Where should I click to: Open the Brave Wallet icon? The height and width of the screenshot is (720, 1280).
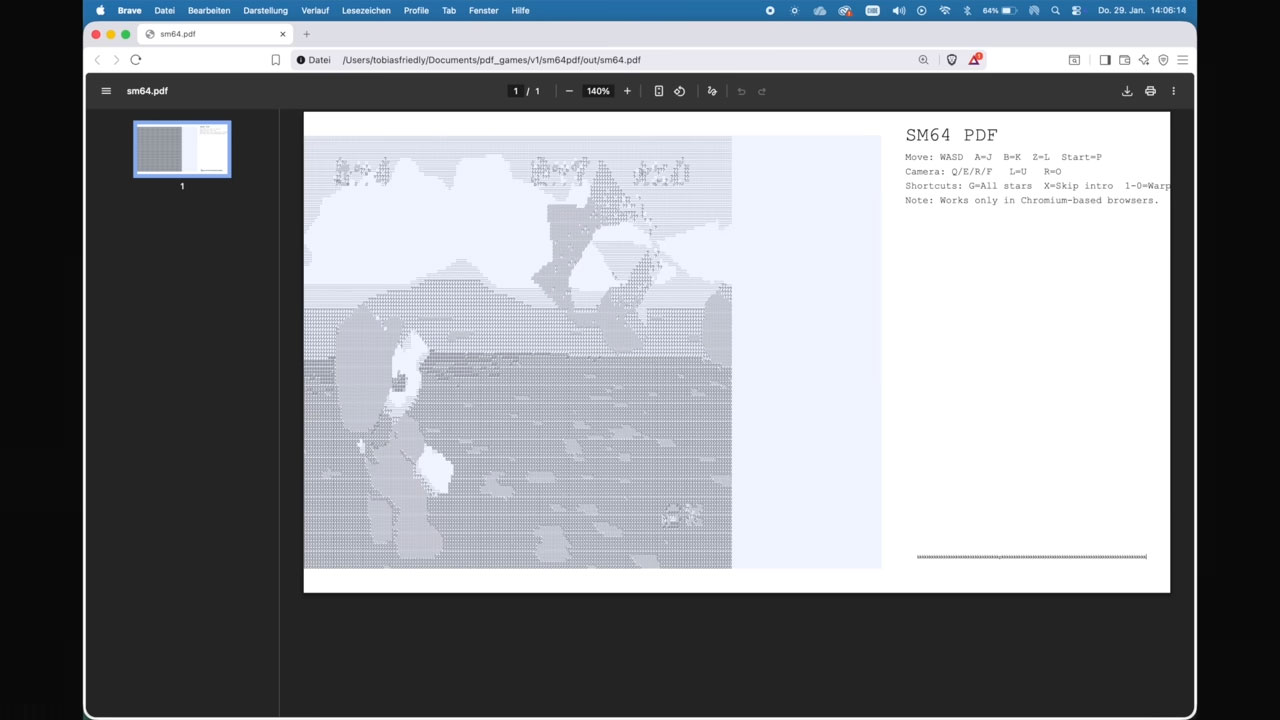[x=1124, y=60]
